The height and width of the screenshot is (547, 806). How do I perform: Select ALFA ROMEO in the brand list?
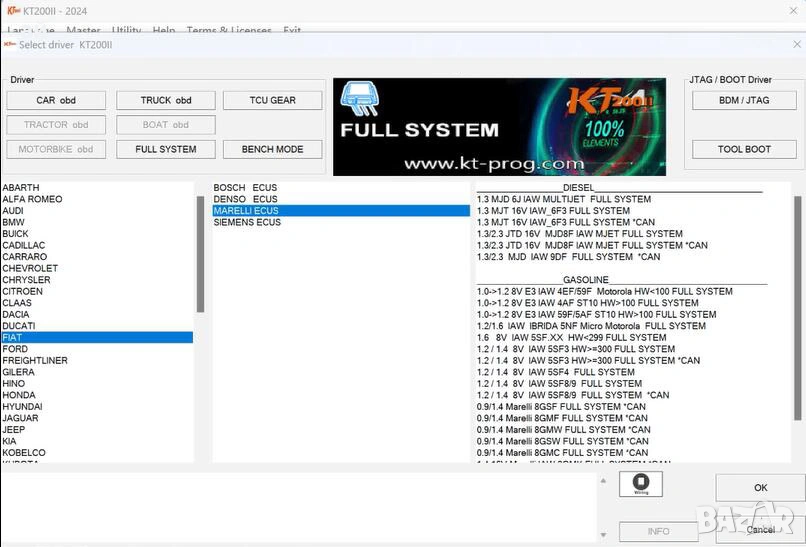[32, 199]
